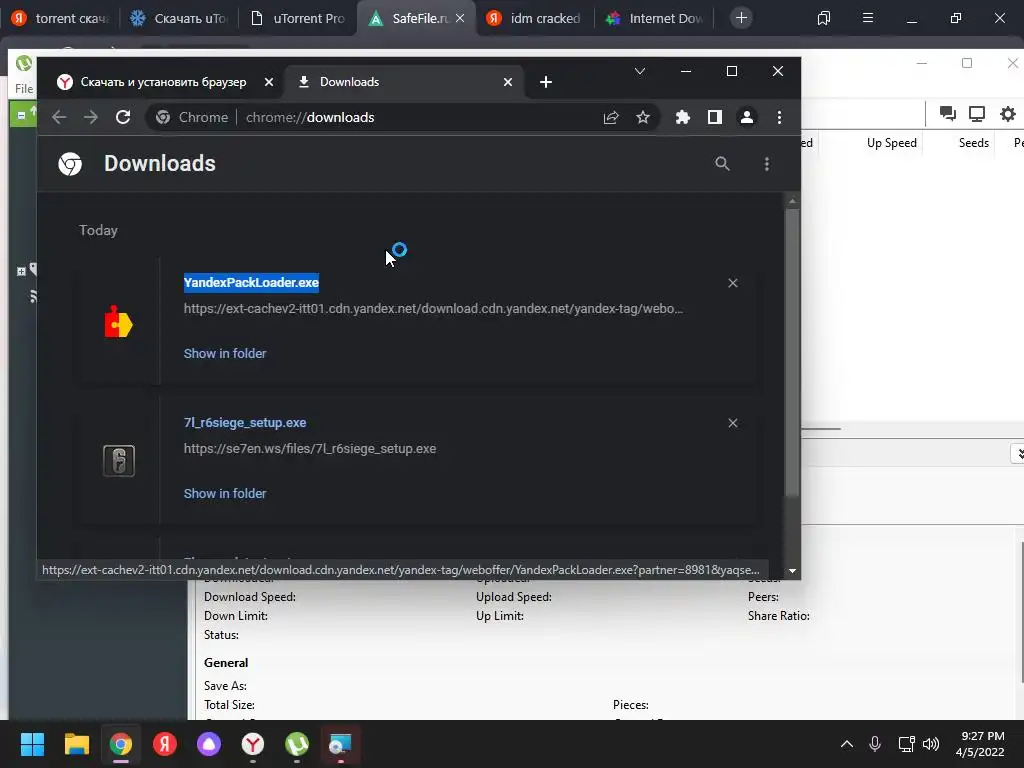
Task: Open Chrome tab search dropdown chevron
Action: 640,71
